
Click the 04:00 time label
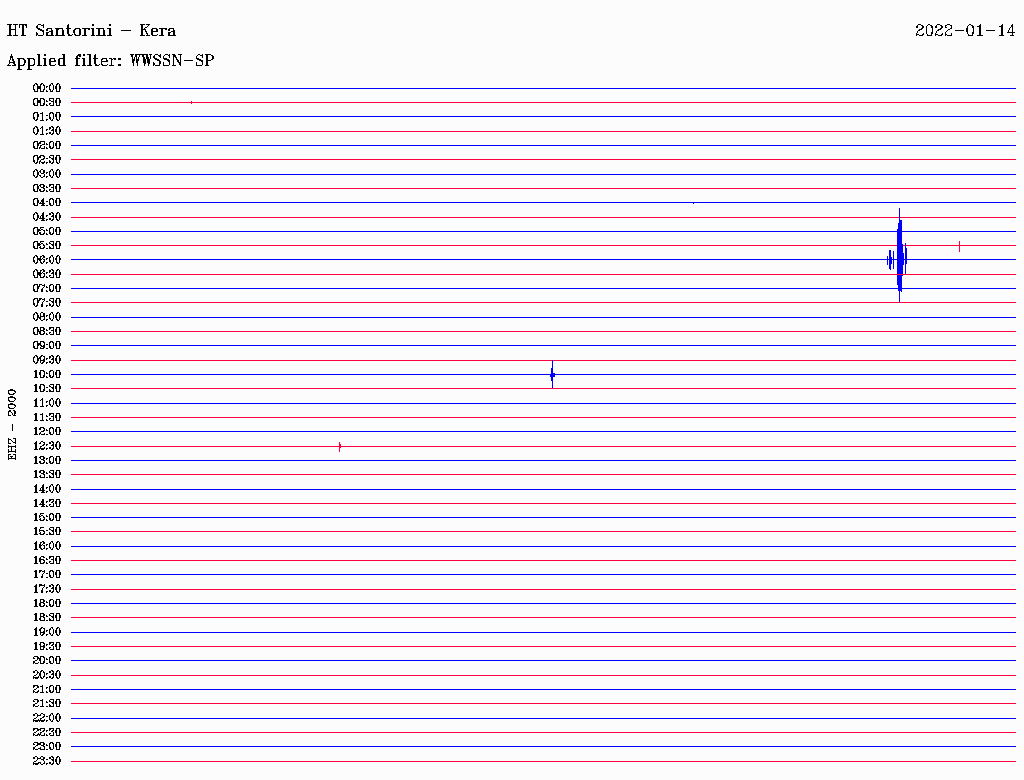(47, 203)
